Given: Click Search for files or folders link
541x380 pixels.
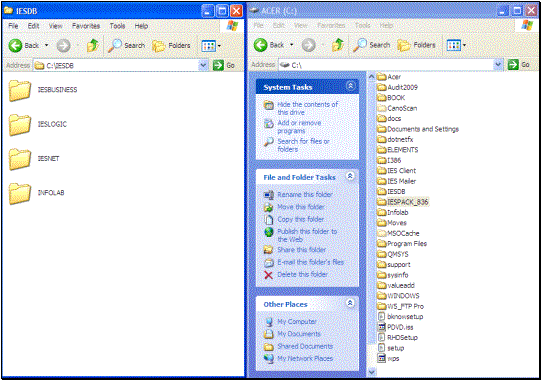Looking at the screenshot, I should [303, 145].
